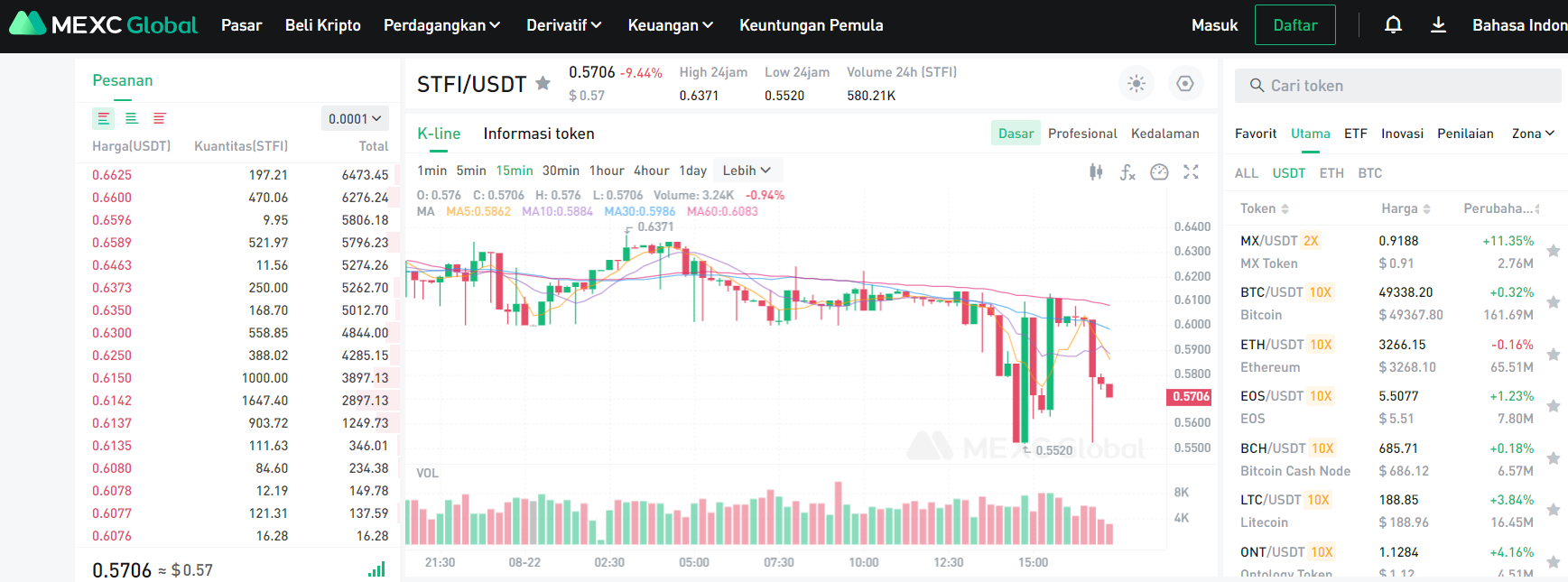1568x582 pixels.
Task: Expand the Perdagangkan menu
Action: 441,25
